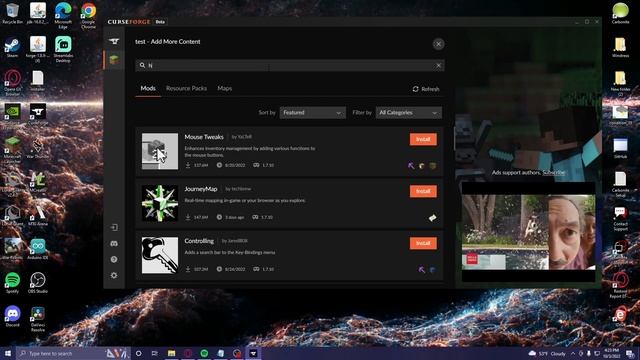Click the search box in Add More Content

tap(290, 65)
